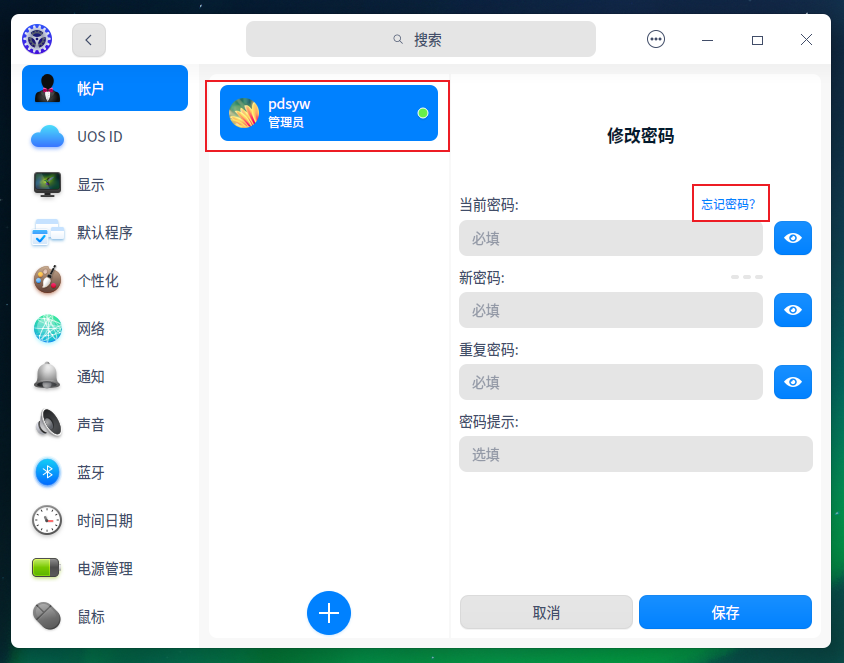
Task: Reveal the 当前密码 current password text
Action: [792, 238]
